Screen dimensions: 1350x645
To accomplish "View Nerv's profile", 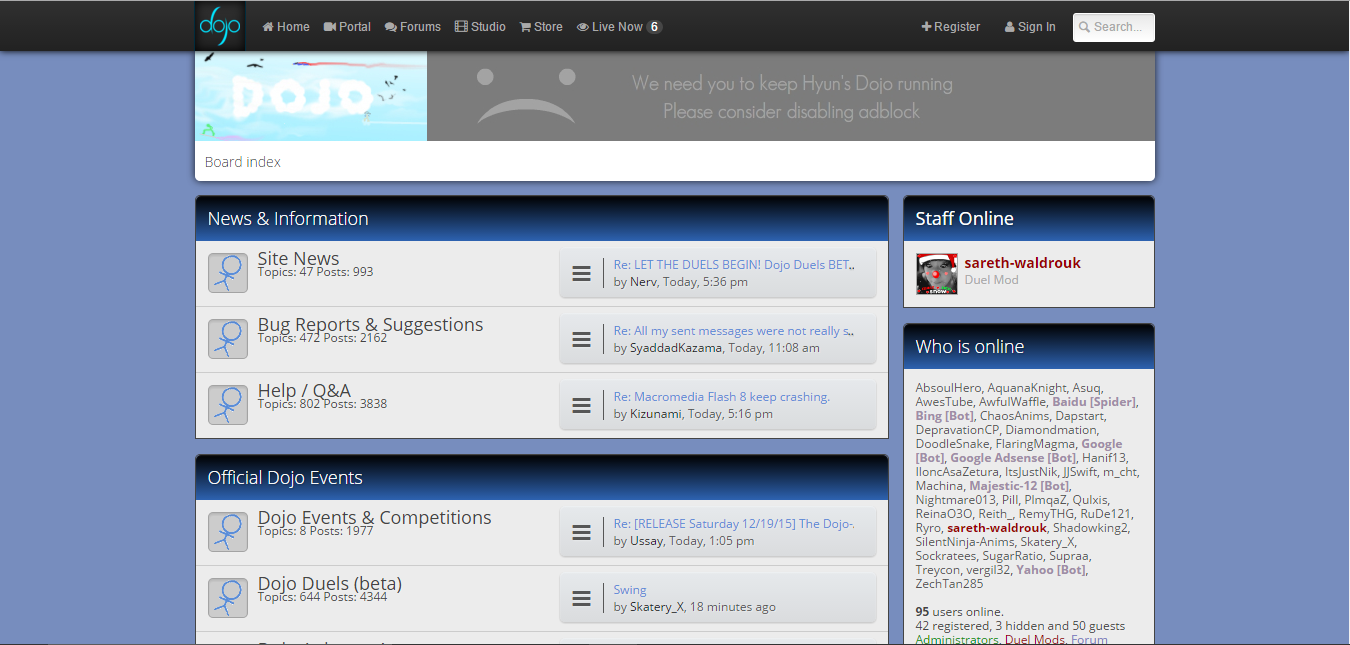I will [643, 282].
